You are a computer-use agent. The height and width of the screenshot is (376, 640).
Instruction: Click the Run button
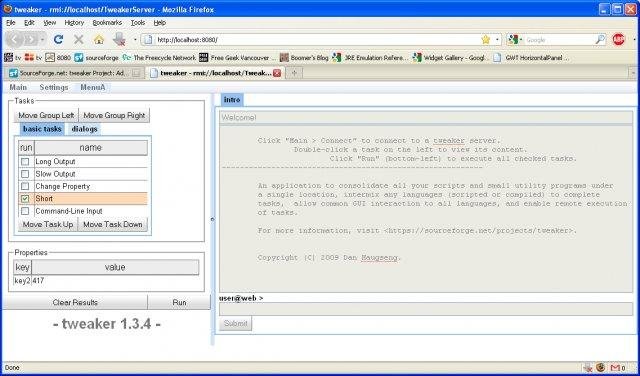pyautogui.click(x=179, y=303)
